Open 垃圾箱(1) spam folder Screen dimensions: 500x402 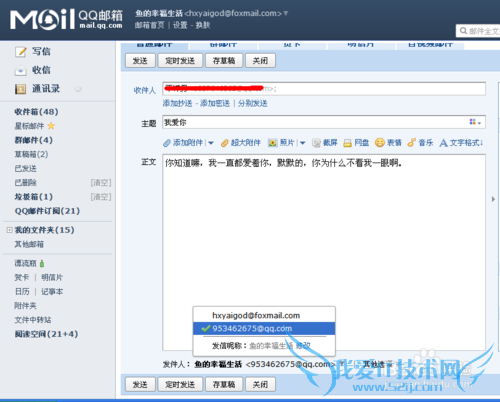[x=34, y=197]
